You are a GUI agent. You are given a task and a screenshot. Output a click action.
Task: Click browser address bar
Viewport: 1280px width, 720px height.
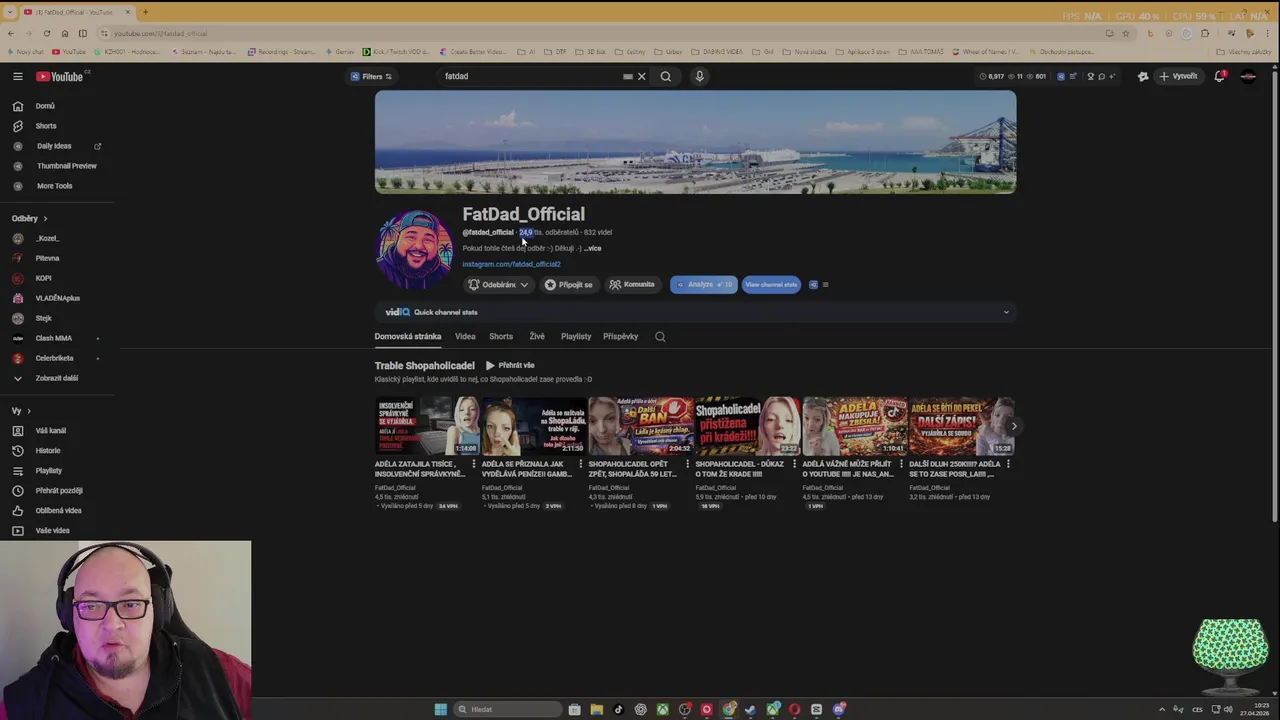600,33
